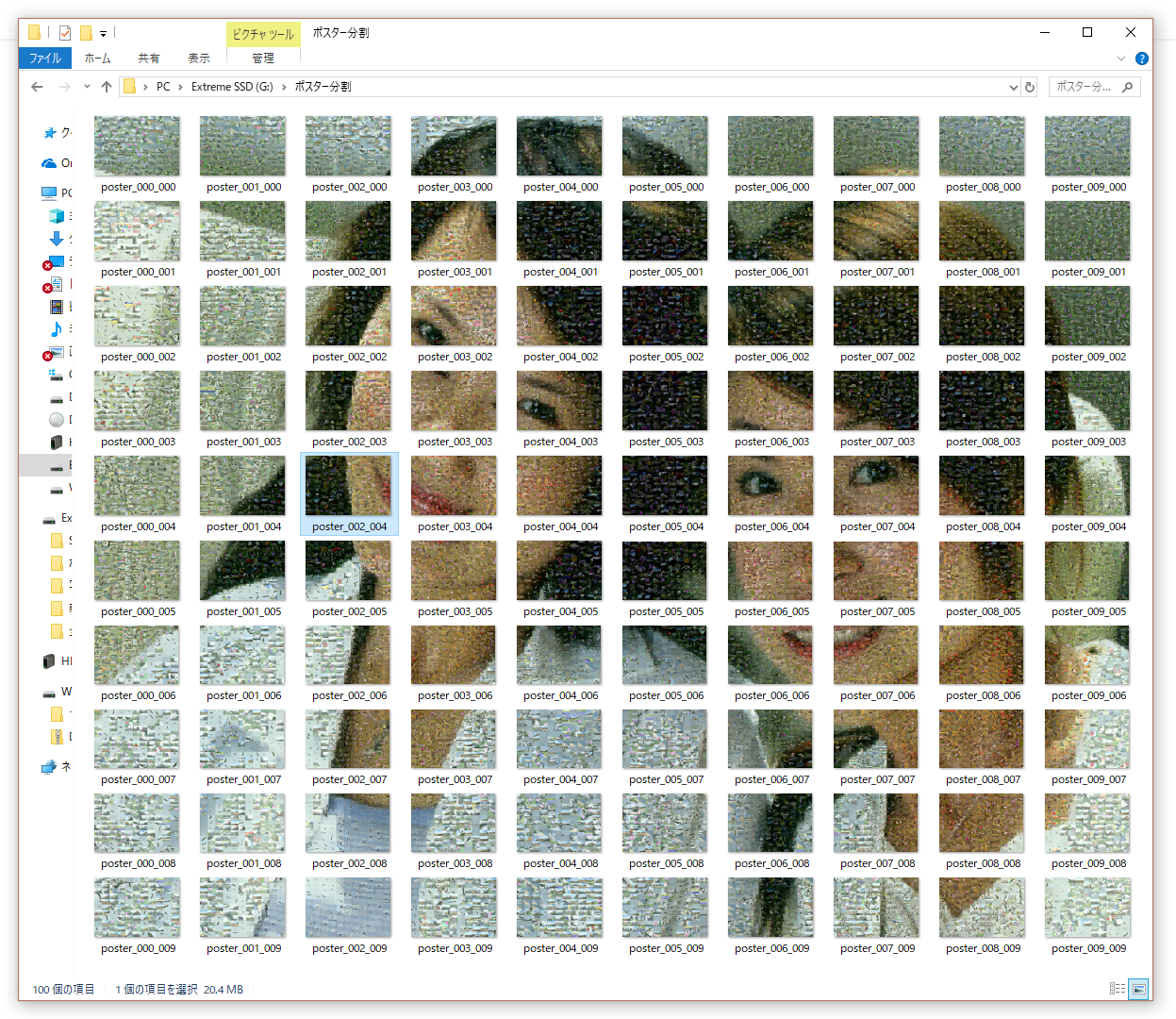Select the poster_002_008 thumbnail
The image size is (1176, 1019).
(x=348, y=824)
